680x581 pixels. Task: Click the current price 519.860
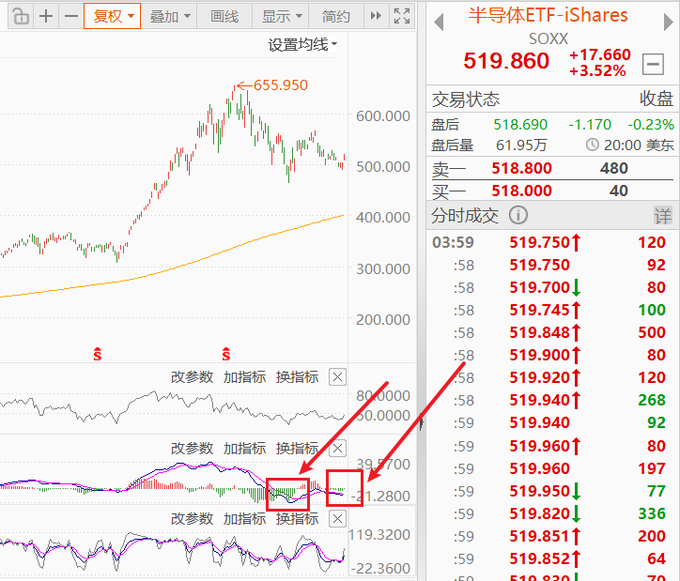[x=506, y=61]
